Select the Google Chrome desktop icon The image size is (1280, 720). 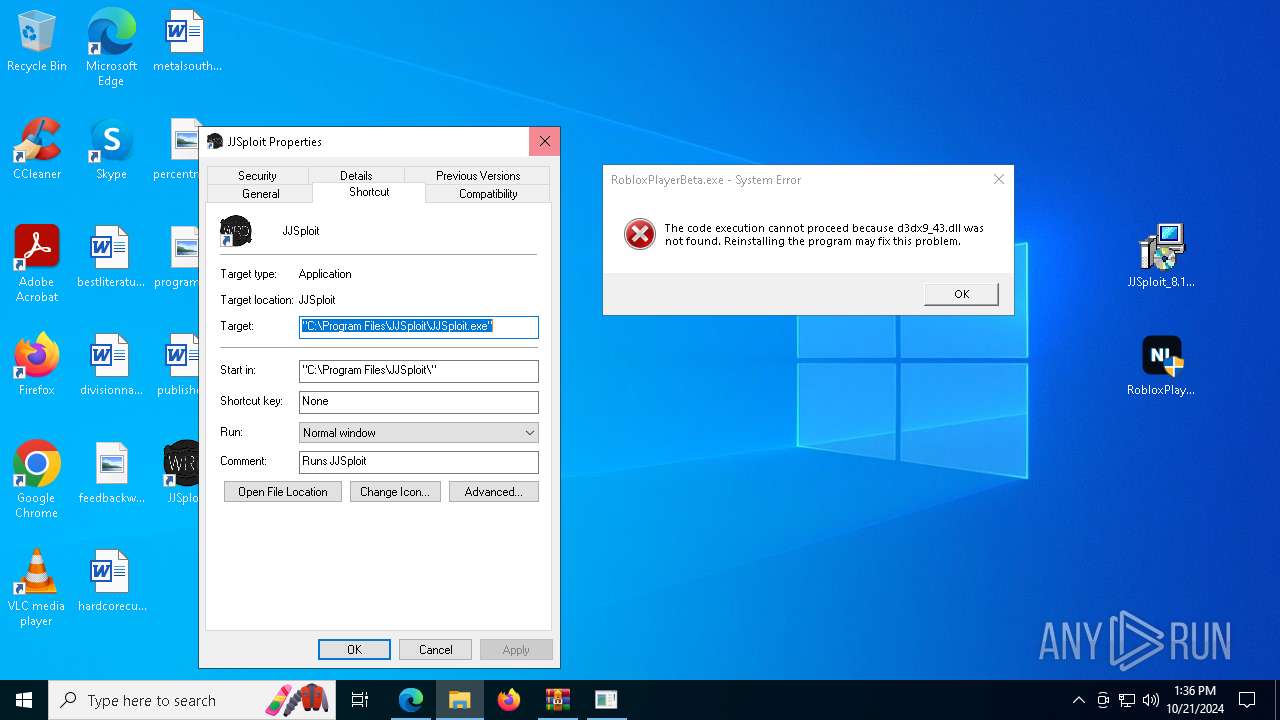[37, 480]
